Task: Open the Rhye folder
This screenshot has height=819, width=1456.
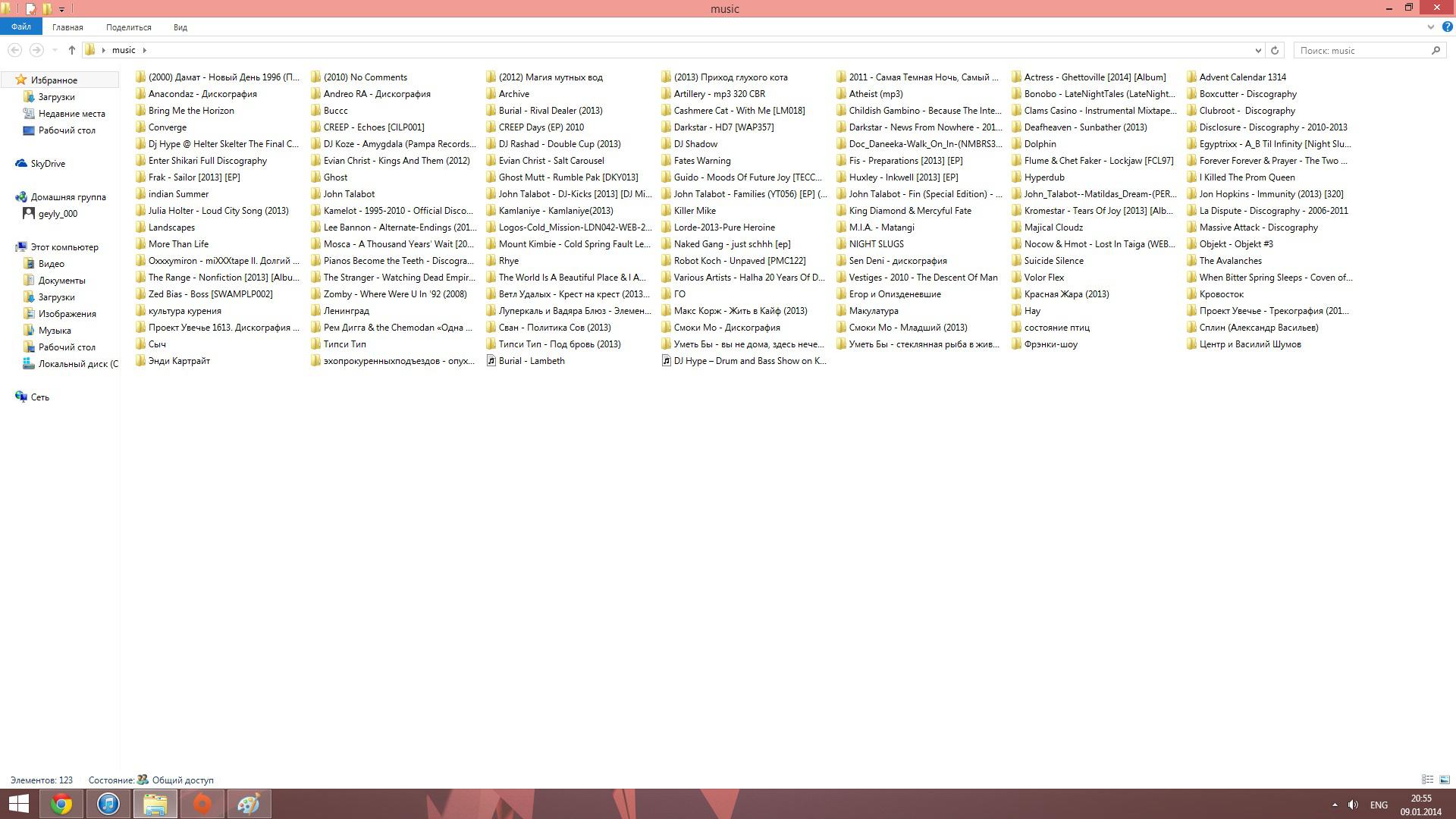Action: (x=502, y=261)
